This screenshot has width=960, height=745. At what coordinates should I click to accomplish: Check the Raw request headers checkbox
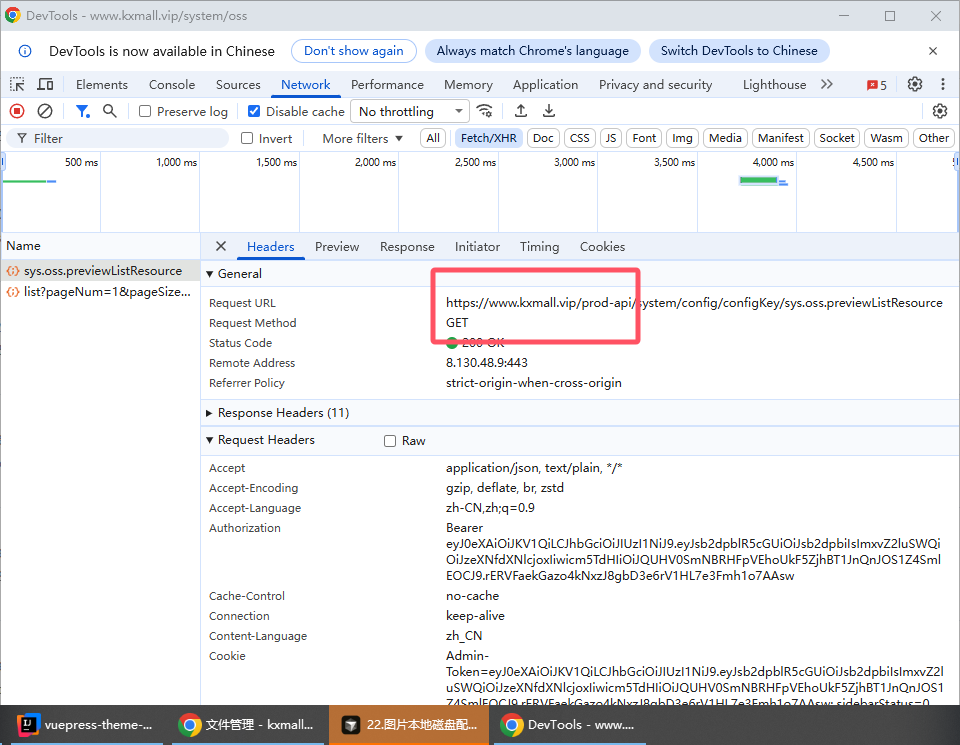(391, 441)
